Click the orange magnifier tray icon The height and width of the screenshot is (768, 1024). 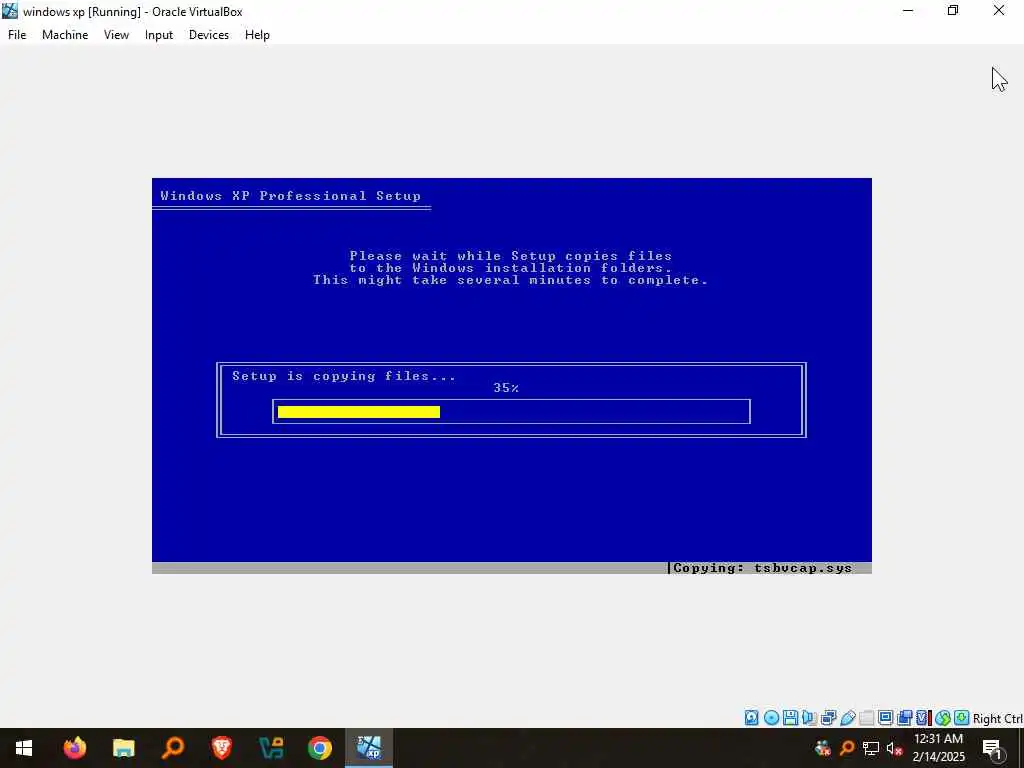coord(847,748)
